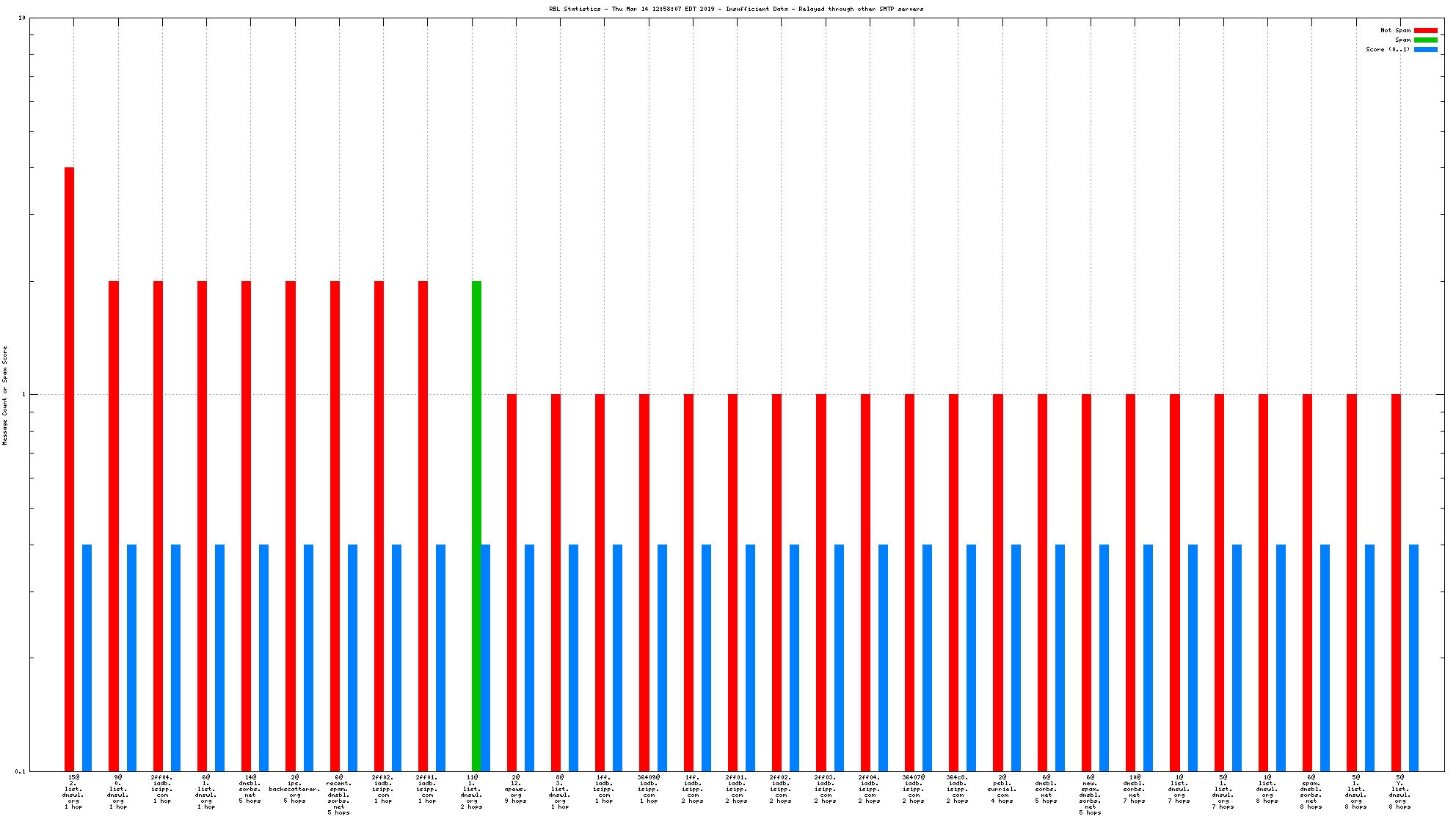Click the tallest red bar for 15@2.list.dnswl.org
This screenshot has height=819, width=1456.
pyautogui.click(x=70, y=468)
